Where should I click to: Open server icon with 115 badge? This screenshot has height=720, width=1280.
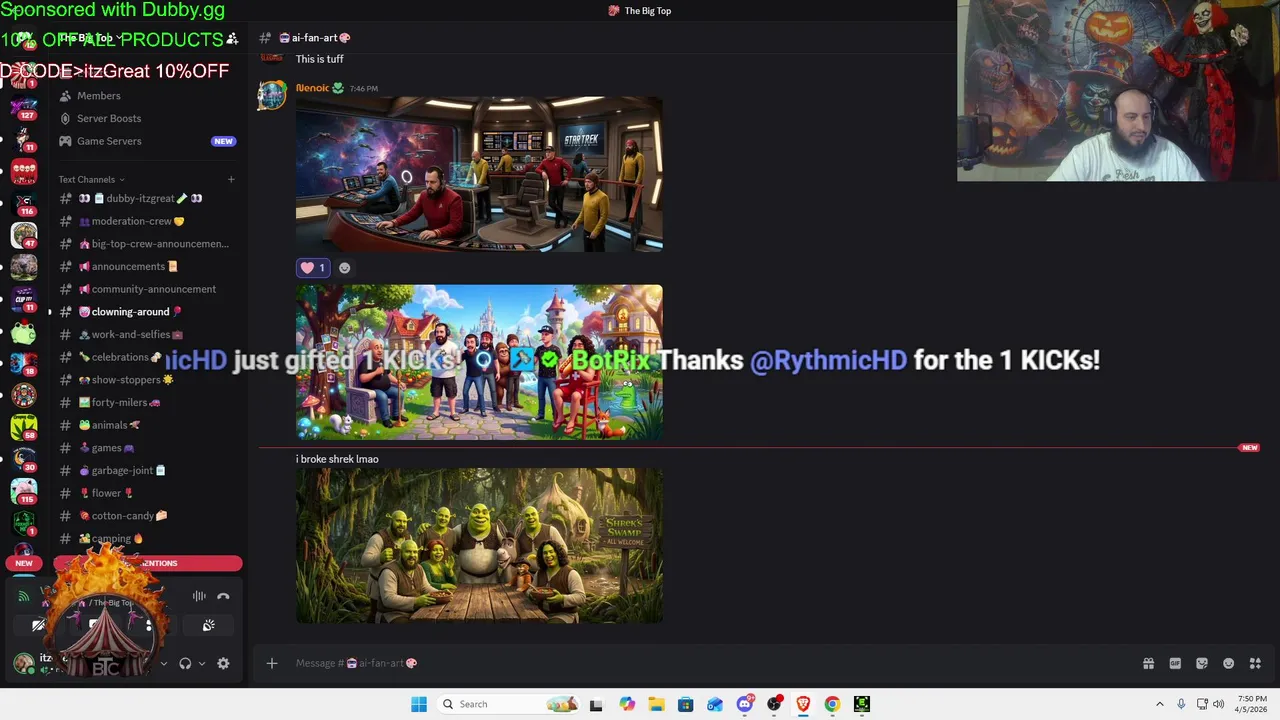24,490
